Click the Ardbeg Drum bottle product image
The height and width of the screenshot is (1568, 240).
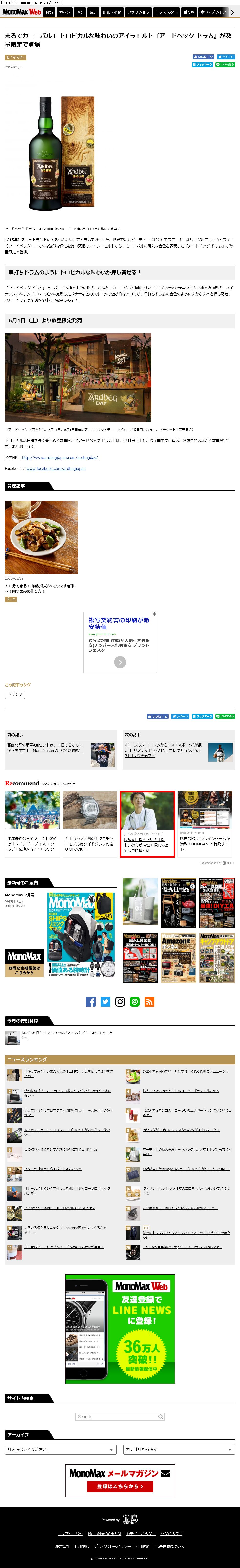point(62,153)
